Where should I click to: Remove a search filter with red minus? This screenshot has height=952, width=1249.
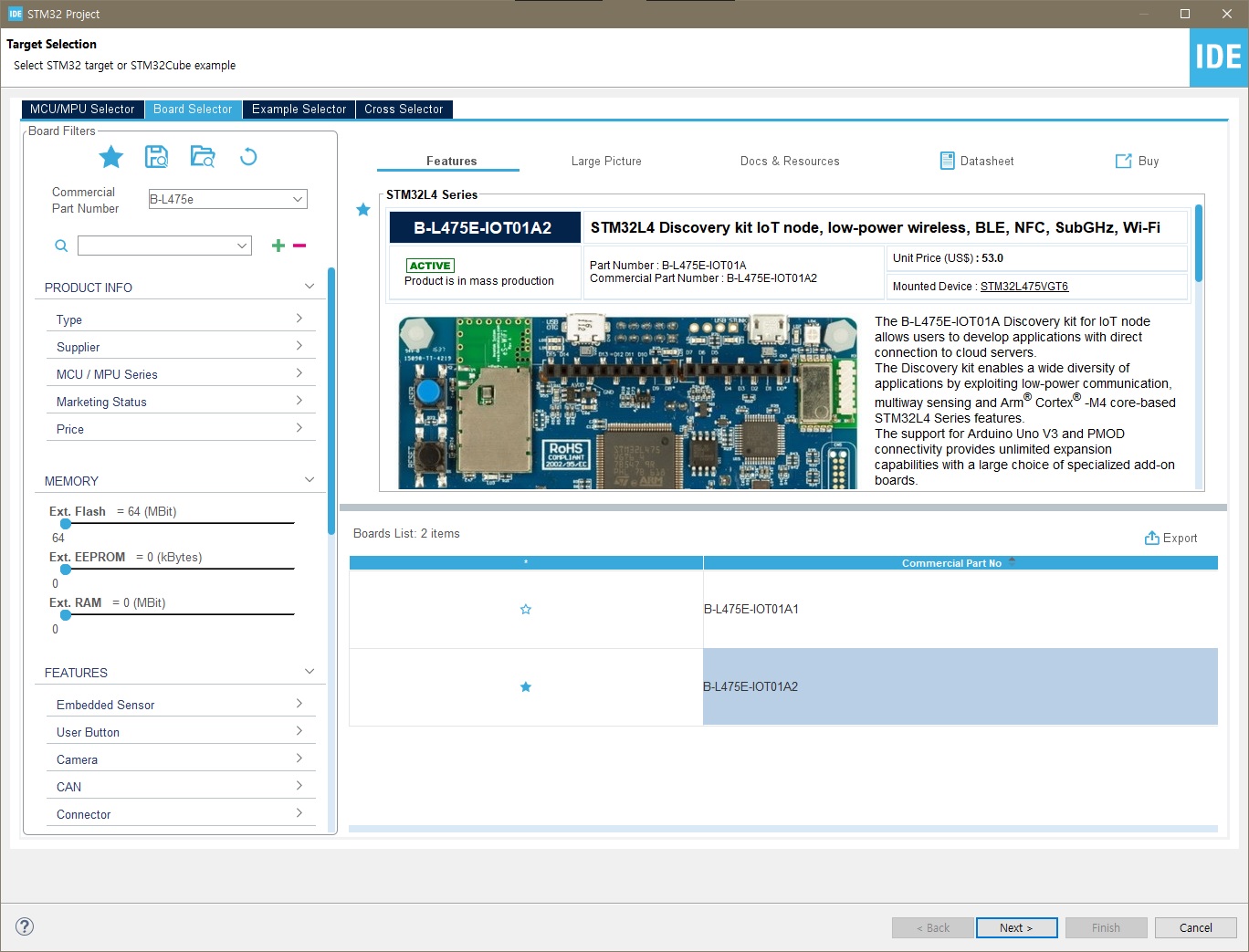(299, 246)
